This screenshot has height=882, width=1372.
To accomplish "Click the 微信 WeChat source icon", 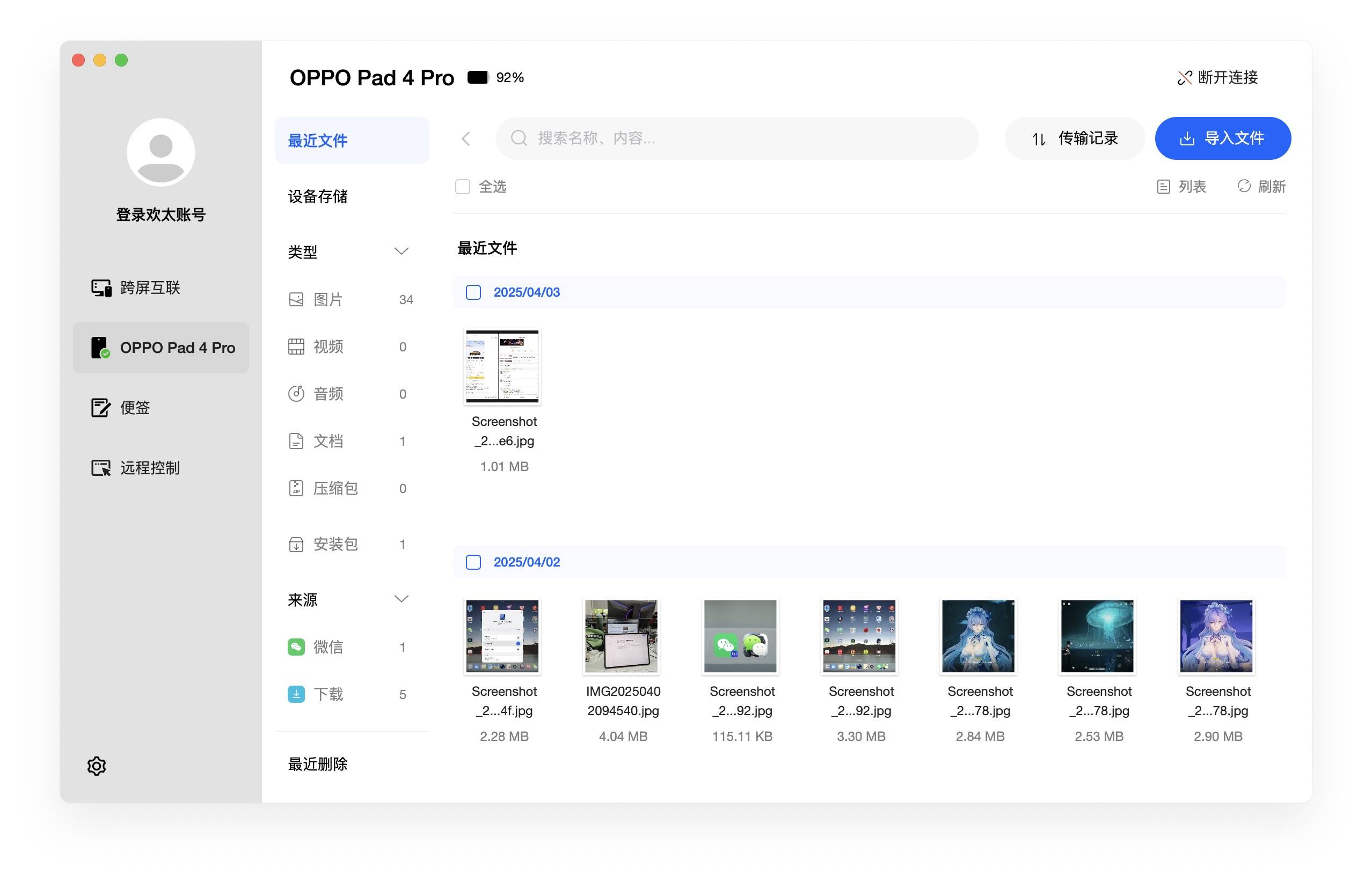I will (x=296, y=646).
